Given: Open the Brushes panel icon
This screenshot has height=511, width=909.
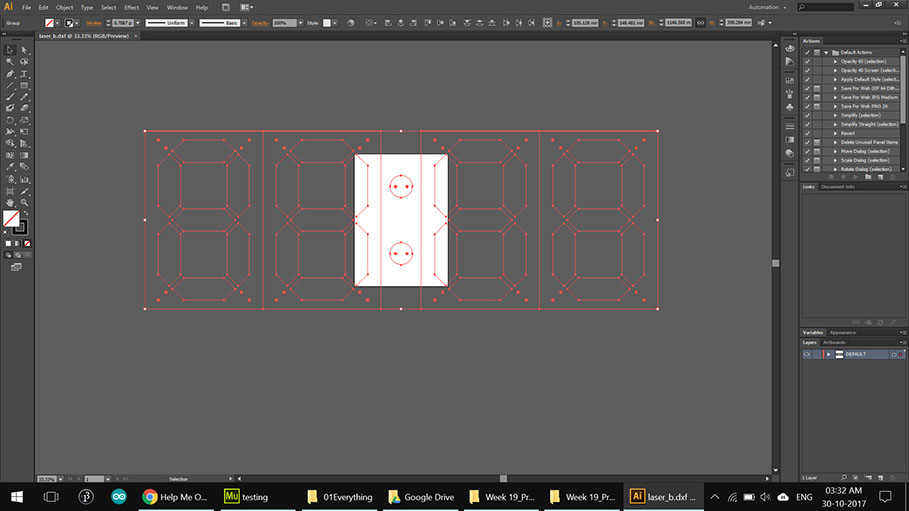Looking at the screenshot, I should tap(790, 93).
